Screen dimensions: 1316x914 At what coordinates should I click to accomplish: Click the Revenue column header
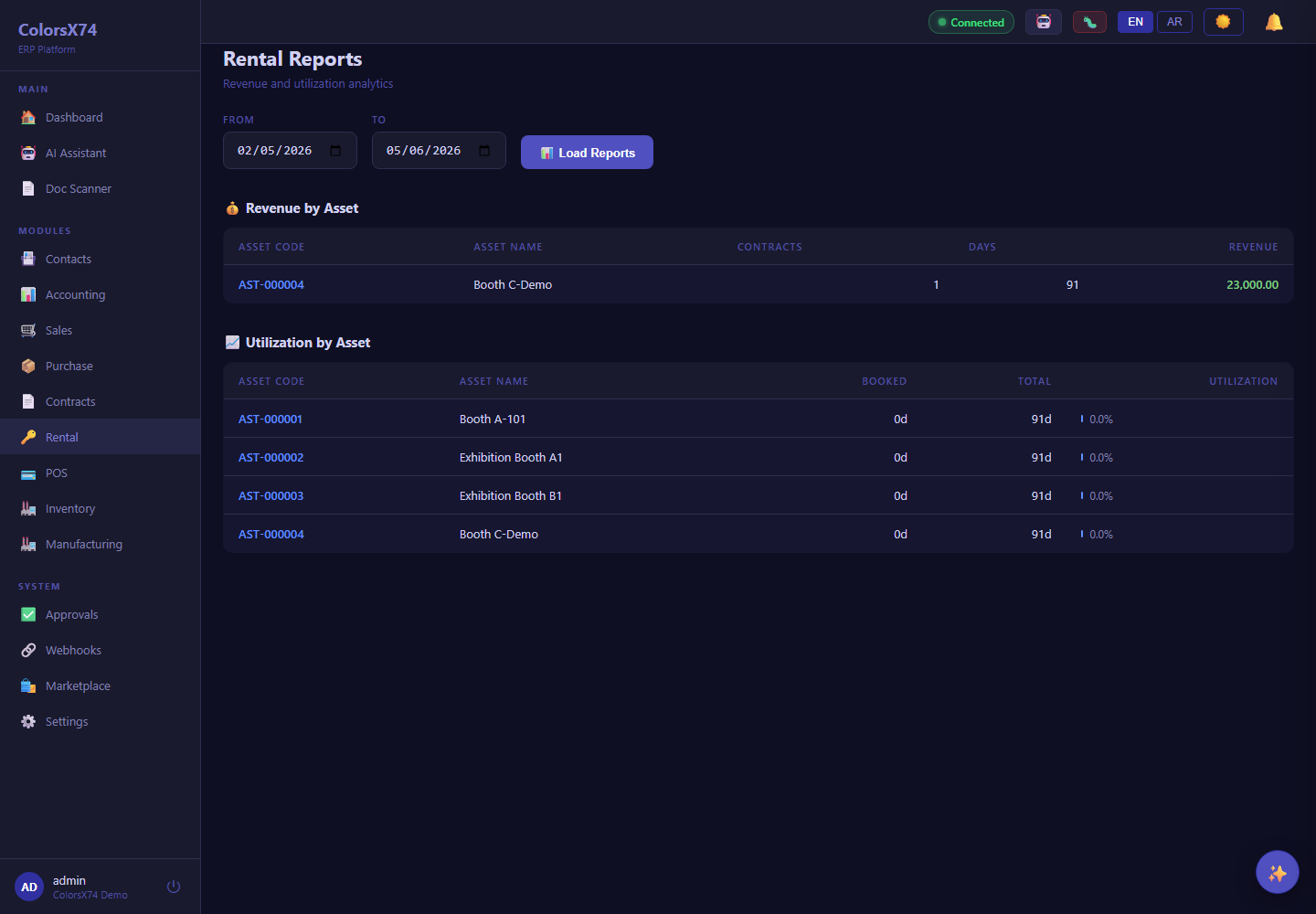(1253, 248)
